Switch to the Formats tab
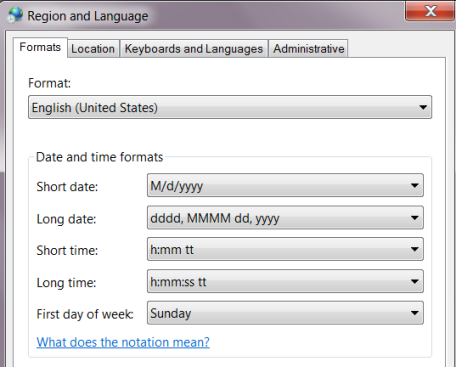This screenshot has height=367, width=456. (x=40, y=47)
